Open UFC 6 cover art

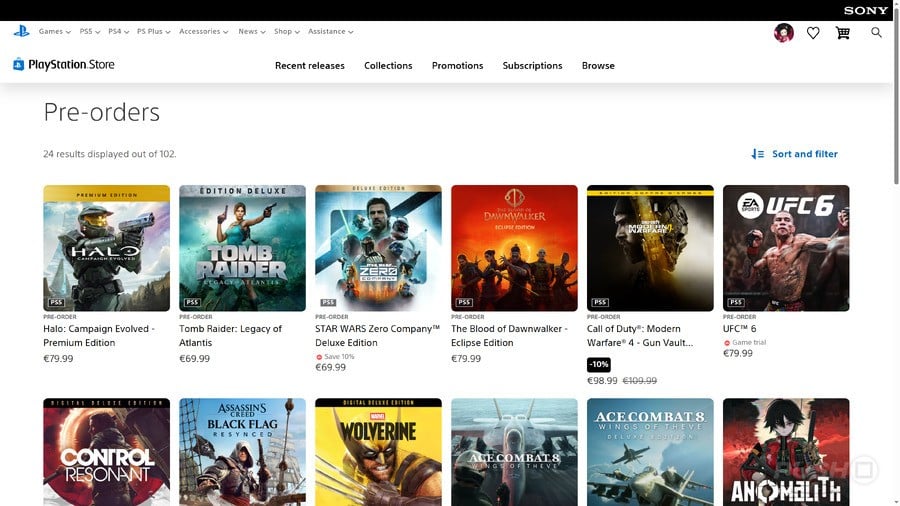pyautogui.click(x=786, y=248)
